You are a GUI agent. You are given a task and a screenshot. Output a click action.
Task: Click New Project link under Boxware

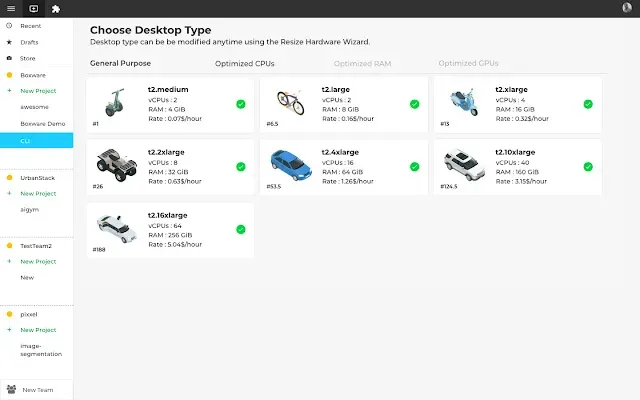tap(38, 91)
